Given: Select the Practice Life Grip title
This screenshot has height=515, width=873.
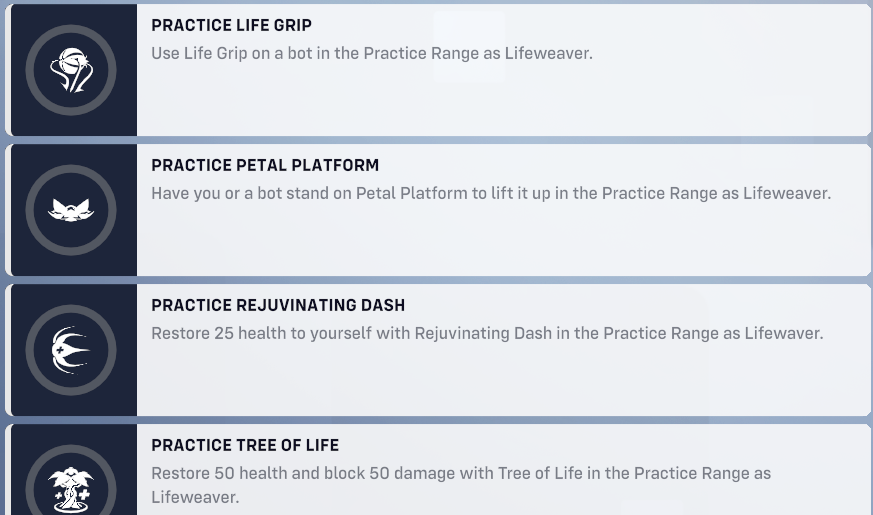Looking at the screenshot, I should click(x=231, y=25).
